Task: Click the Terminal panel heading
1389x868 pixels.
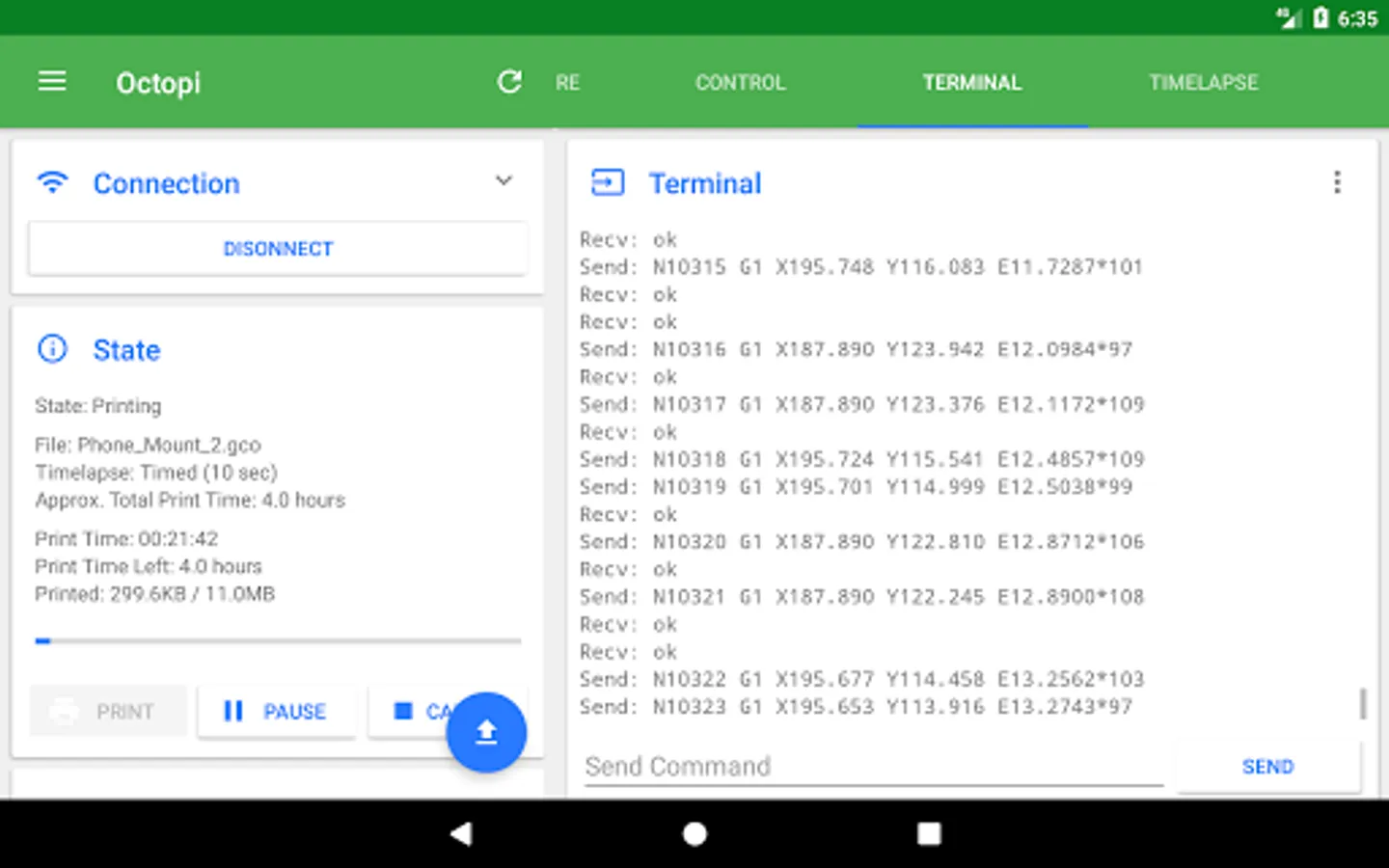Action: [x=705, y=183]
